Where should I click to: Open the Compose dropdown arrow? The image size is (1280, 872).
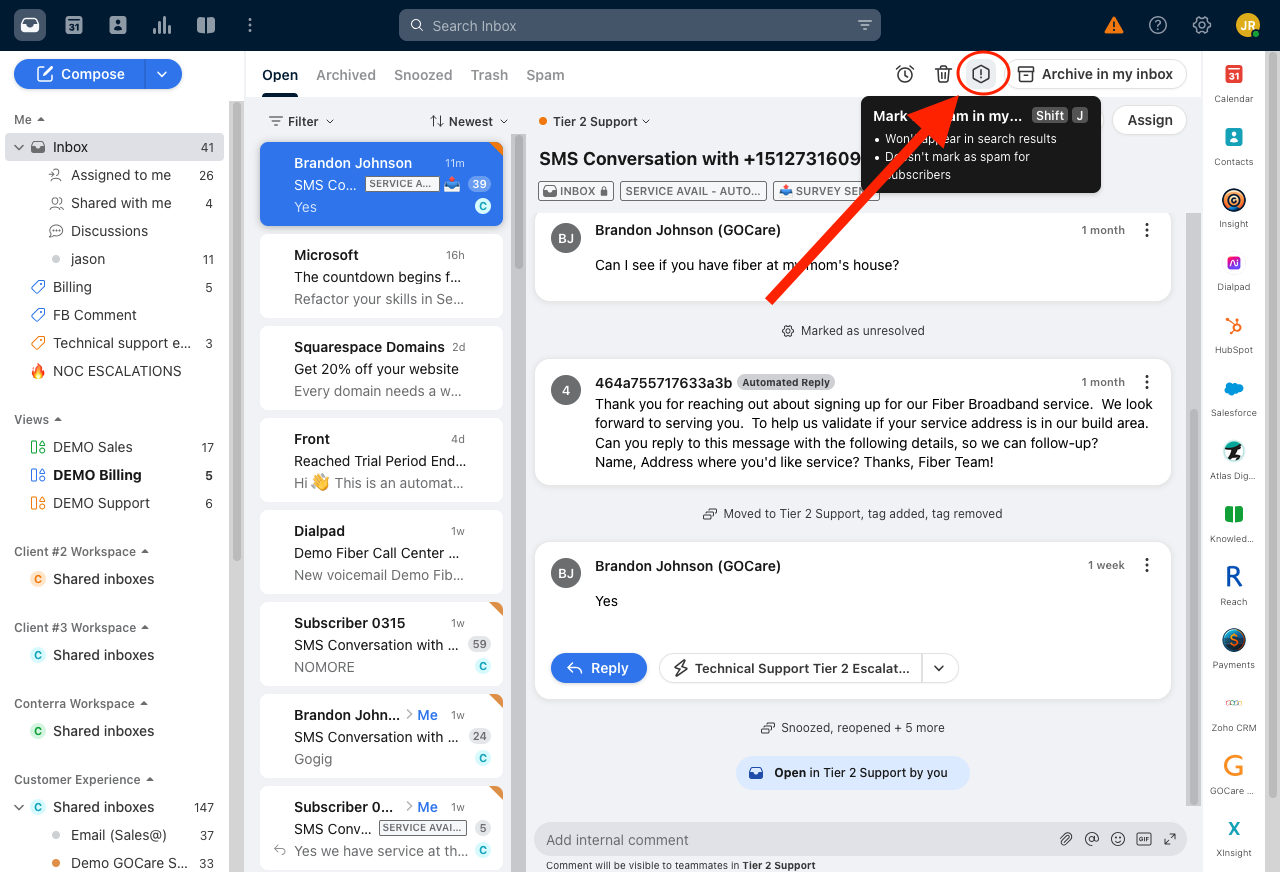tap(163, 74)
